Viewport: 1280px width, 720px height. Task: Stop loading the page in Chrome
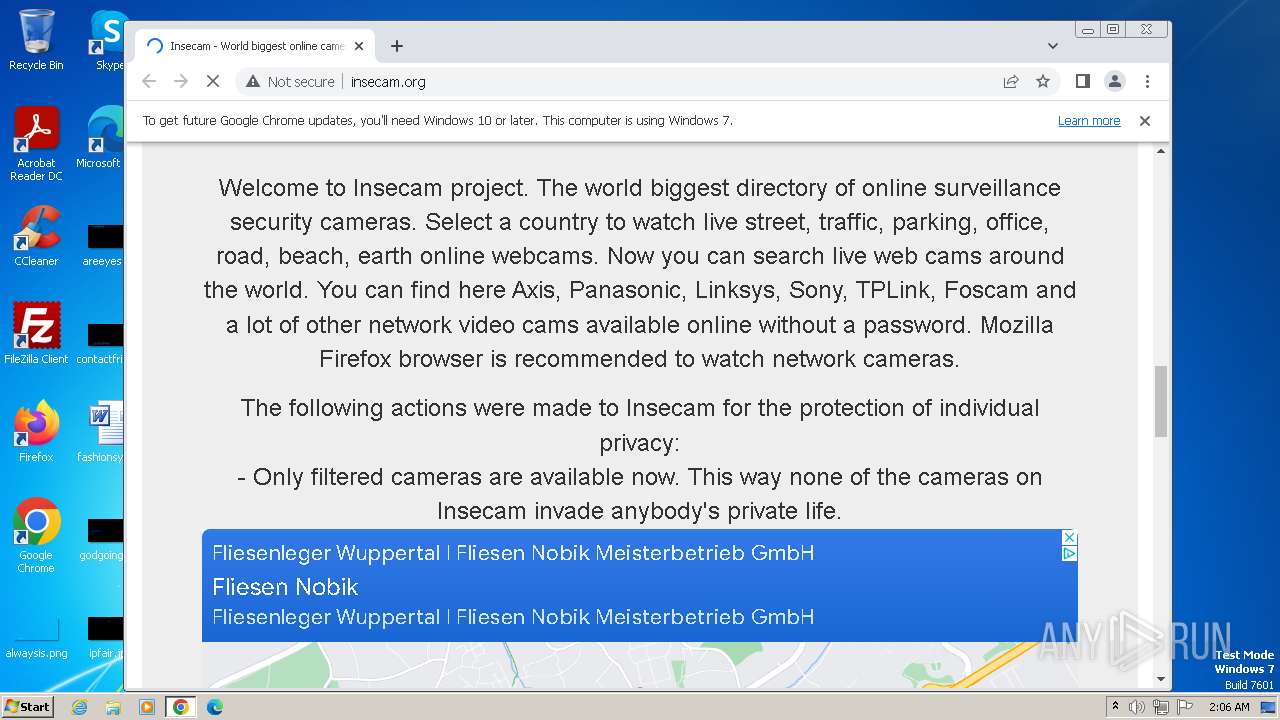[x=213, y=81]
